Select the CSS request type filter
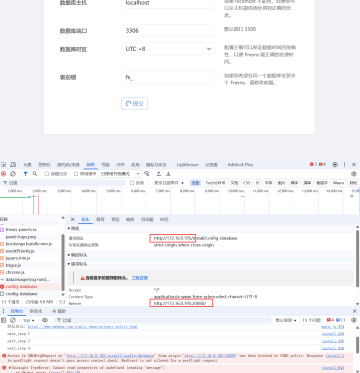Image resolution: width=360 pixels, height=373 pixels. tap(246, 183)
